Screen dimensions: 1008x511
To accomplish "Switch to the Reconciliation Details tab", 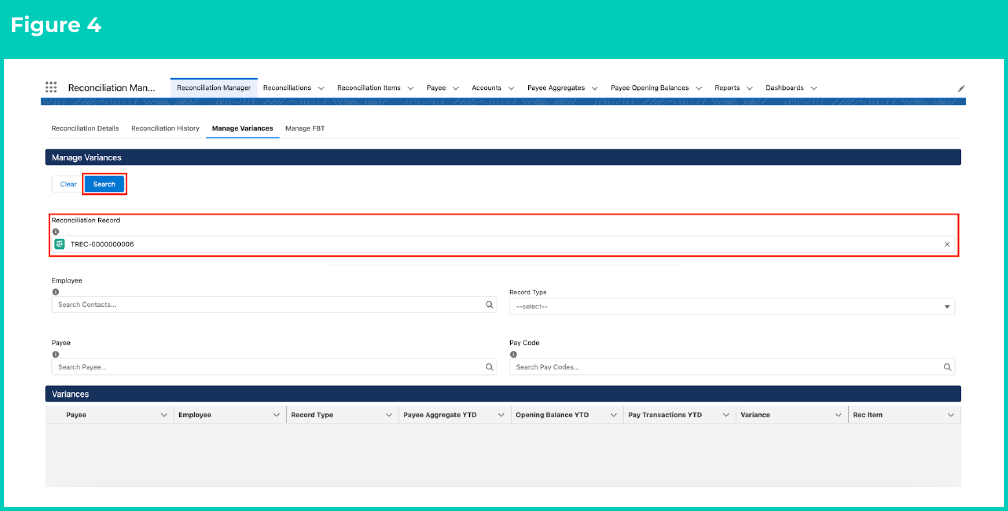I will point(85,129).
